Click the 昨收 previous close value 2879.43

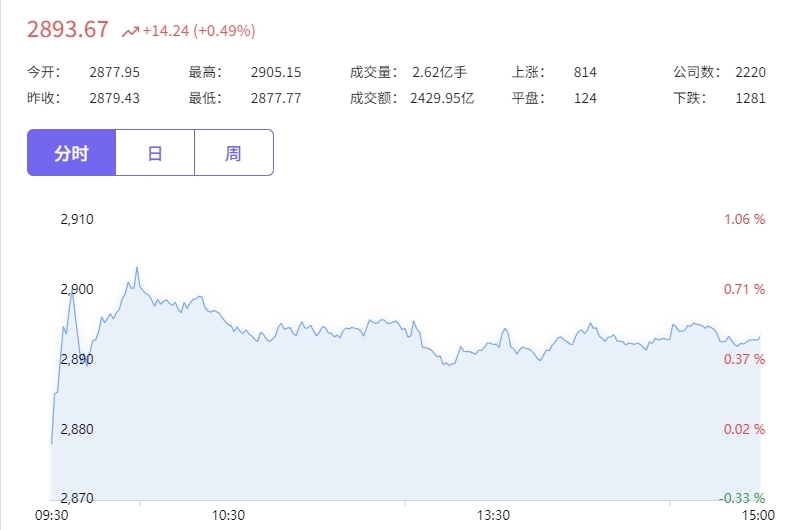pyautogui.click(x=115, y=98)
